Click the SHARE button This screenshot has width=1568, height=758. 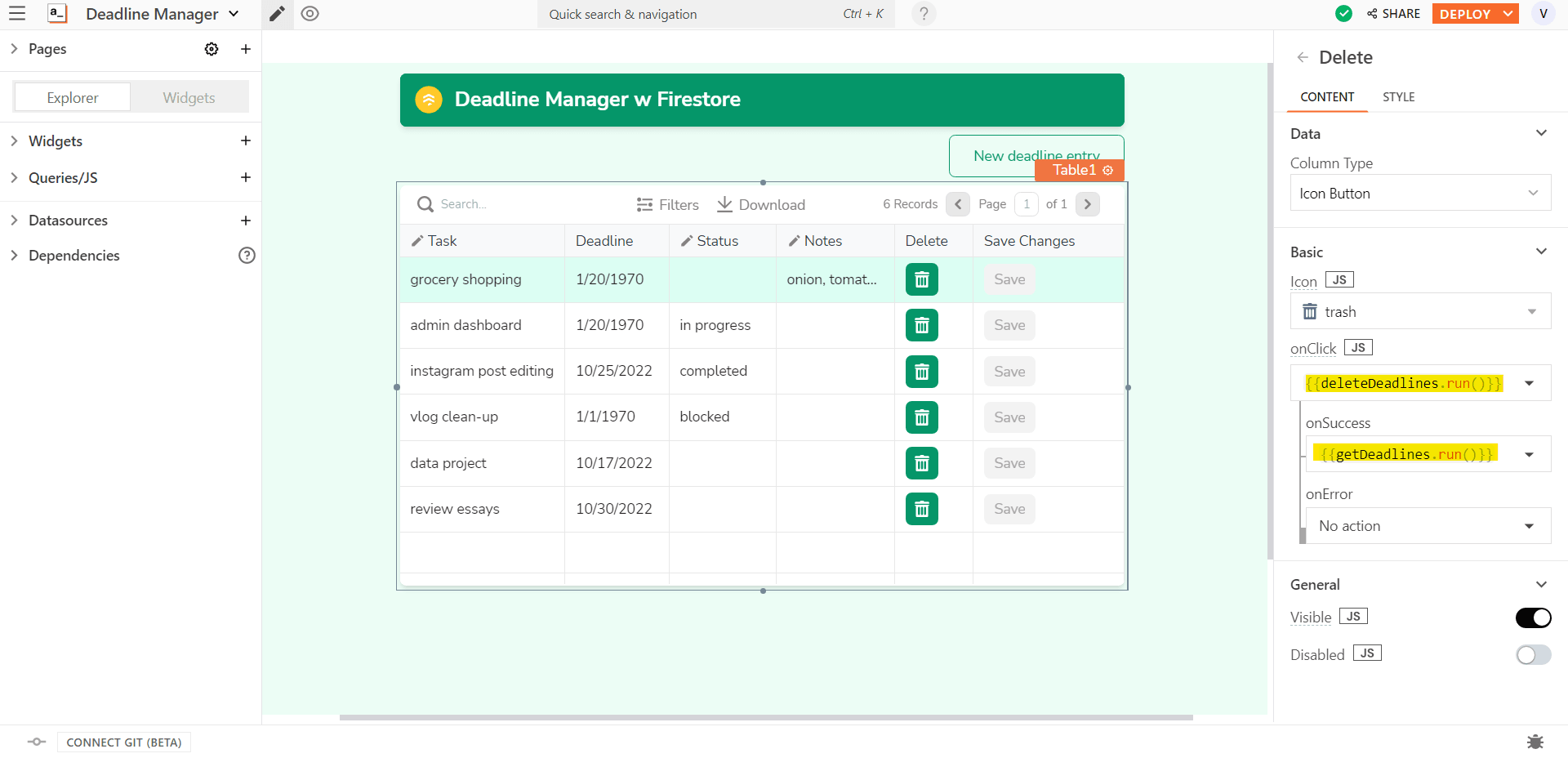coord(1394,14)
